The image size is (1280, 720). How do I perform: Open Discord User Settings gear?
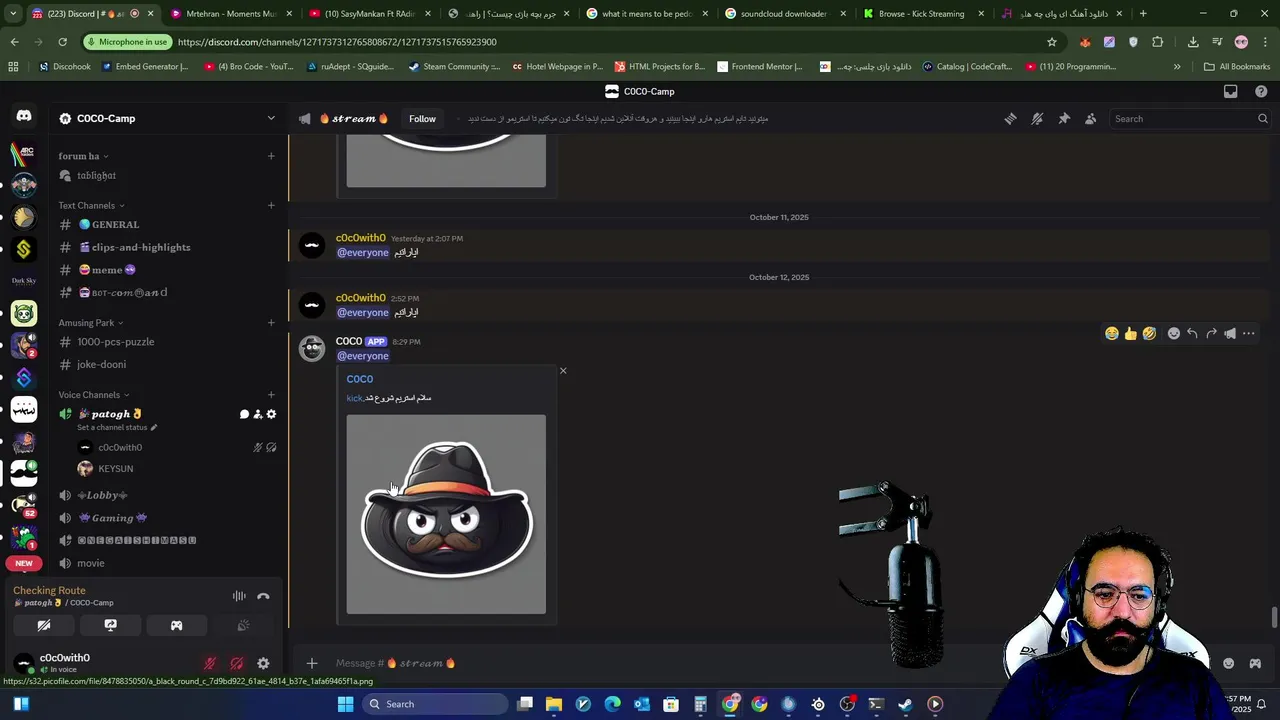263,663
